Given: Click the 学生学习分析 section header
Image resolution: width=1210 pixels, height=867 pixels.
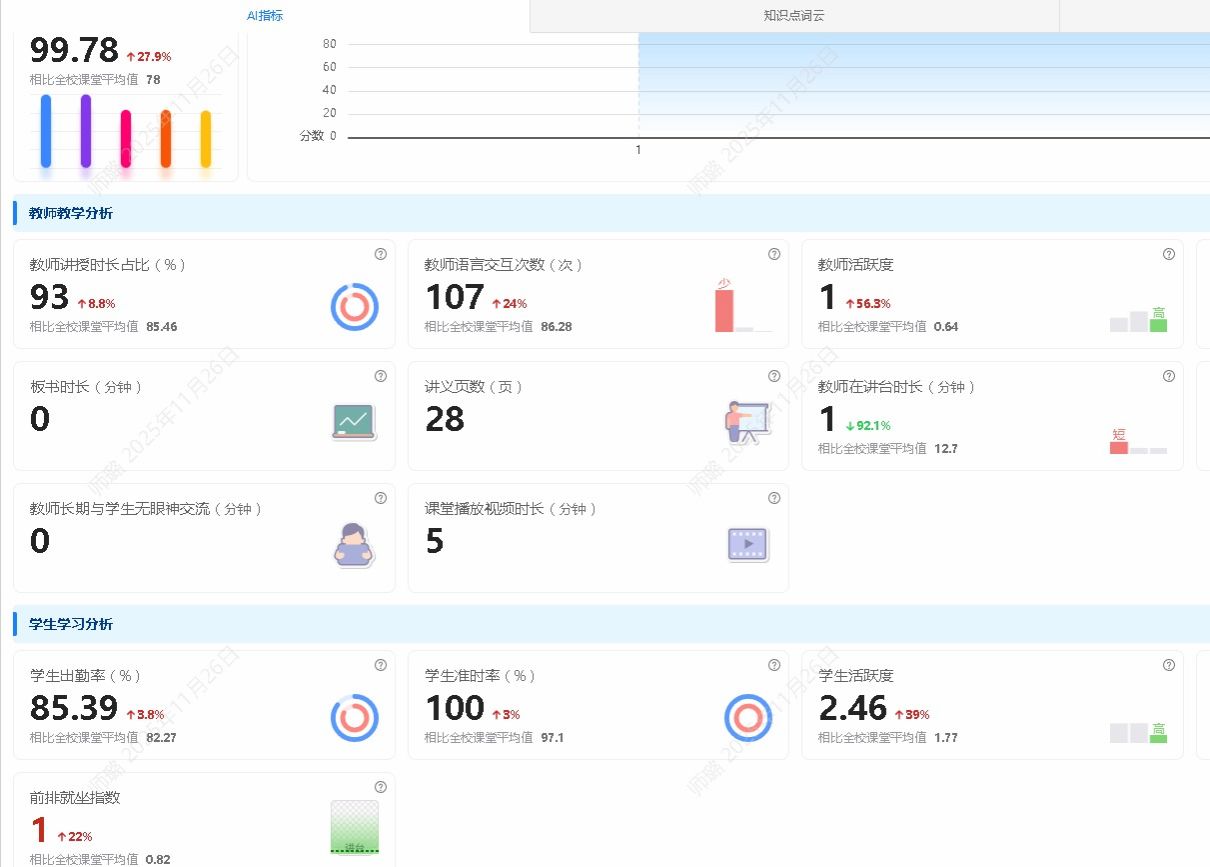Looking at the screenshot, I should [71, 624].
